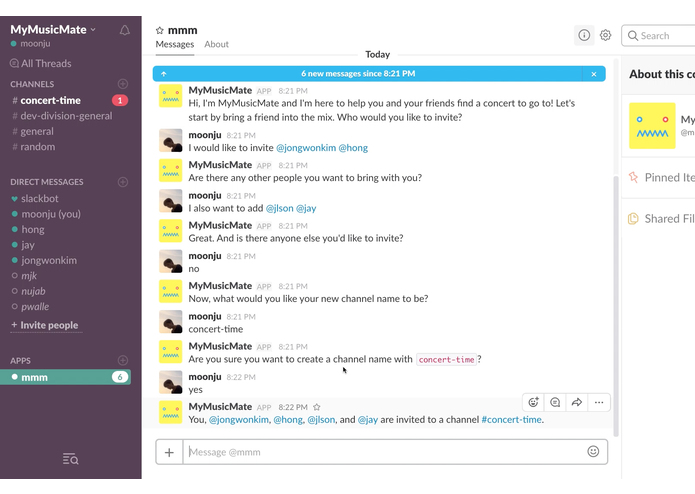Click the #concert-time channel link
The height and width of the screenshot is (494, 695).
pyautogui.click(x=511, y=420)
